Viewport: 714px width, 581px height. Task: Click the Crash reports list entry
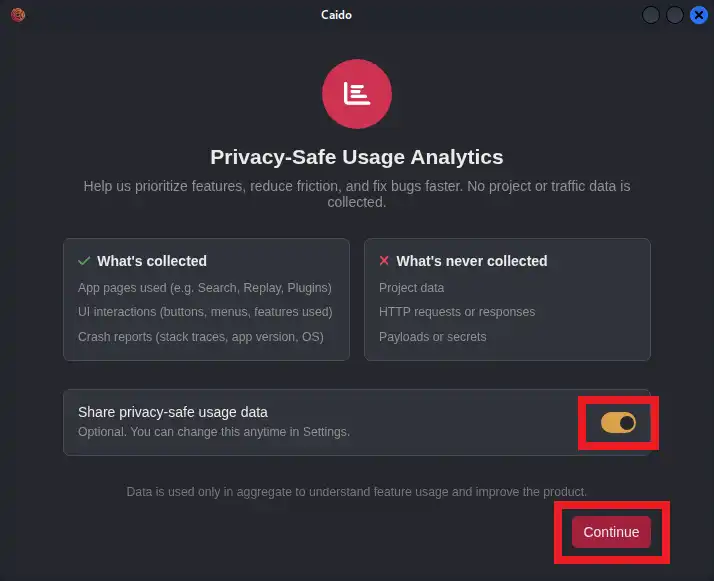click(x=201, y=337)
